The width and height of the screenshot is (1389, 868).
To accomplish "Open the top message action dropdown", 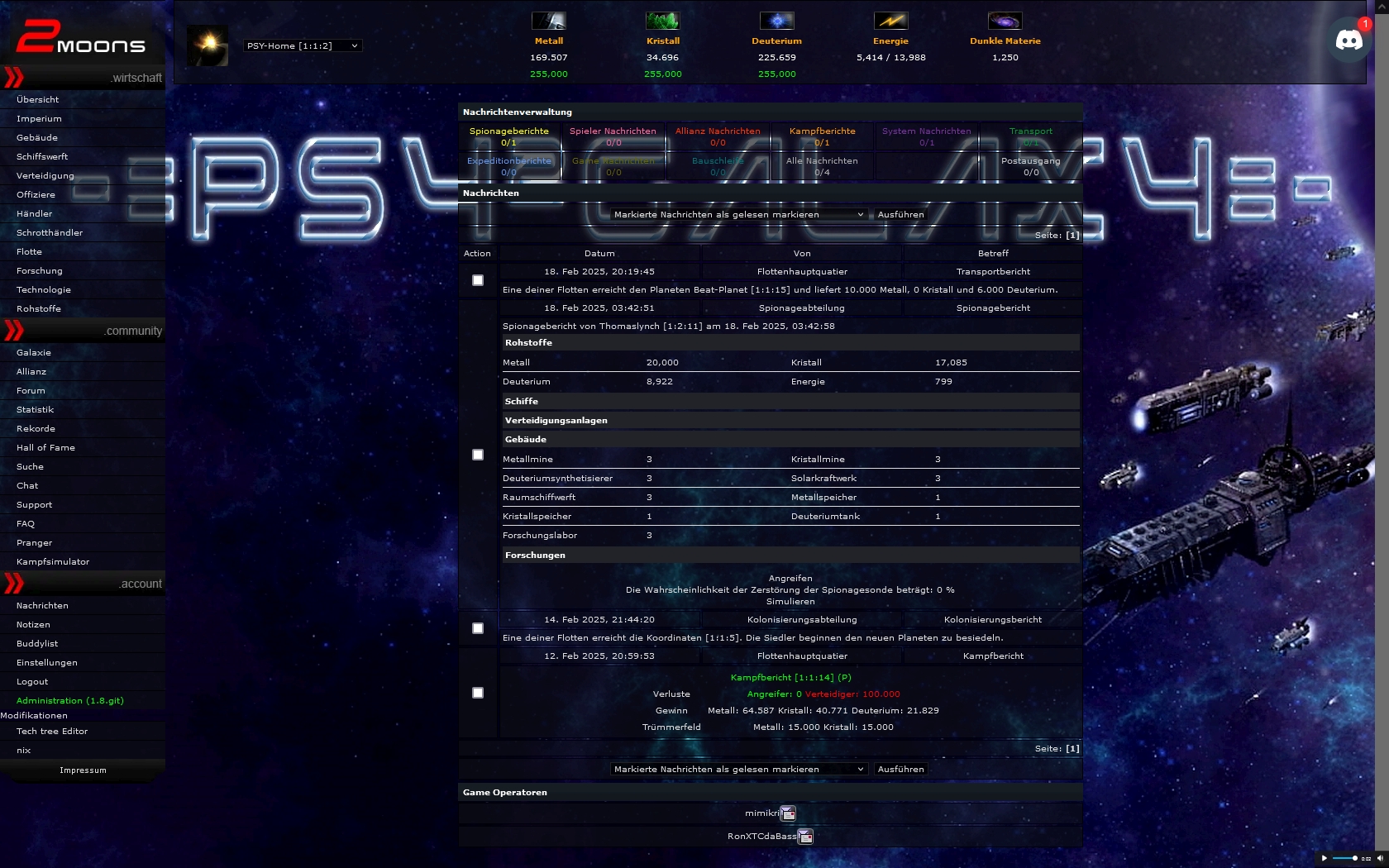I will (738, 215).
